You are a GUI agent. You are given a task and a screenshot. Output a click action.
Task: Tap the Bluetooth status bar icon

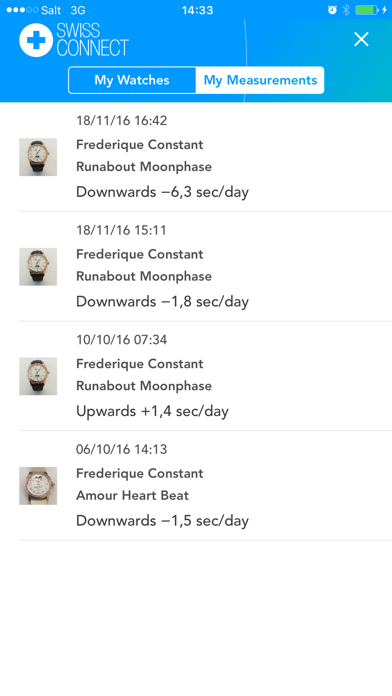(x=346, y=10)
